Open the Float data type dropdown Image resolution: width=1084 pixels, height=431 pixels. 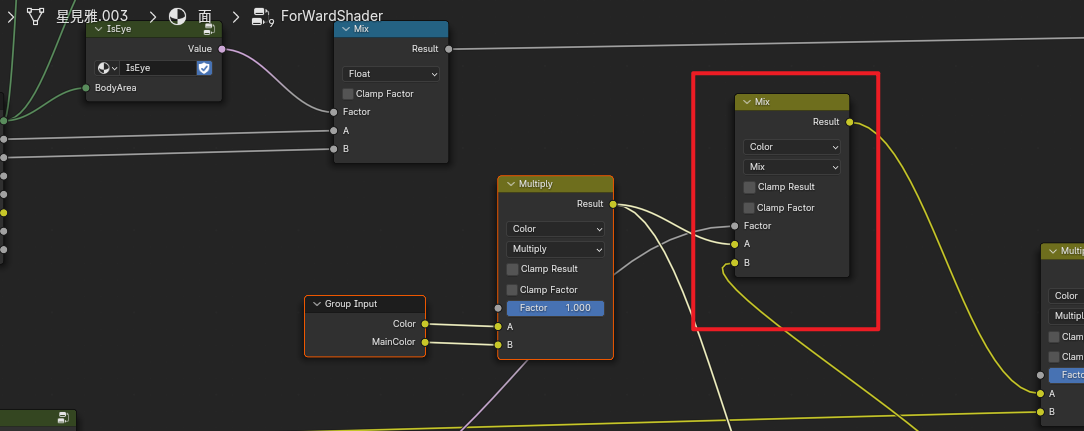[391, 74]
